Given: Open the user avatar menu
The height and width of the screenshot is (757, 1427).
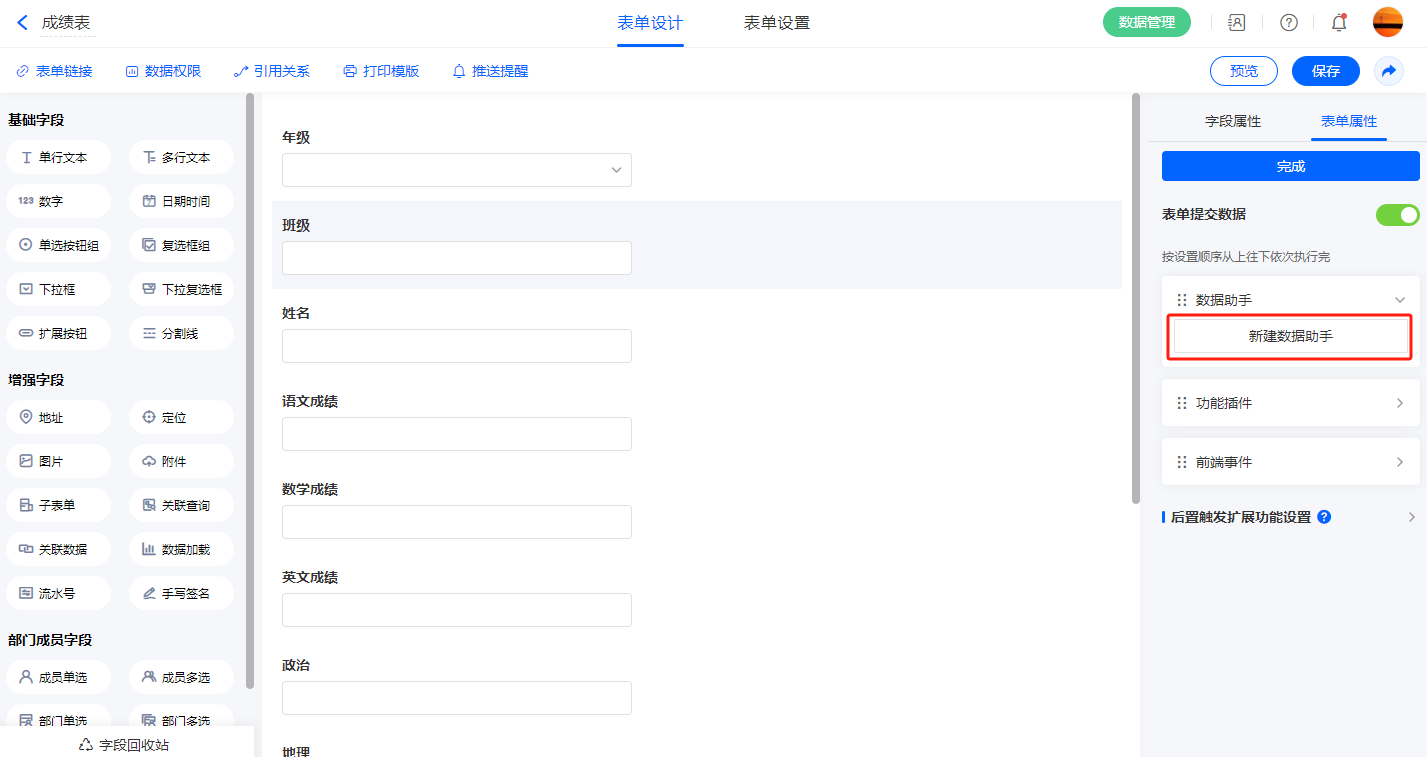Looking at the screenshot, I should (1387, 22).
